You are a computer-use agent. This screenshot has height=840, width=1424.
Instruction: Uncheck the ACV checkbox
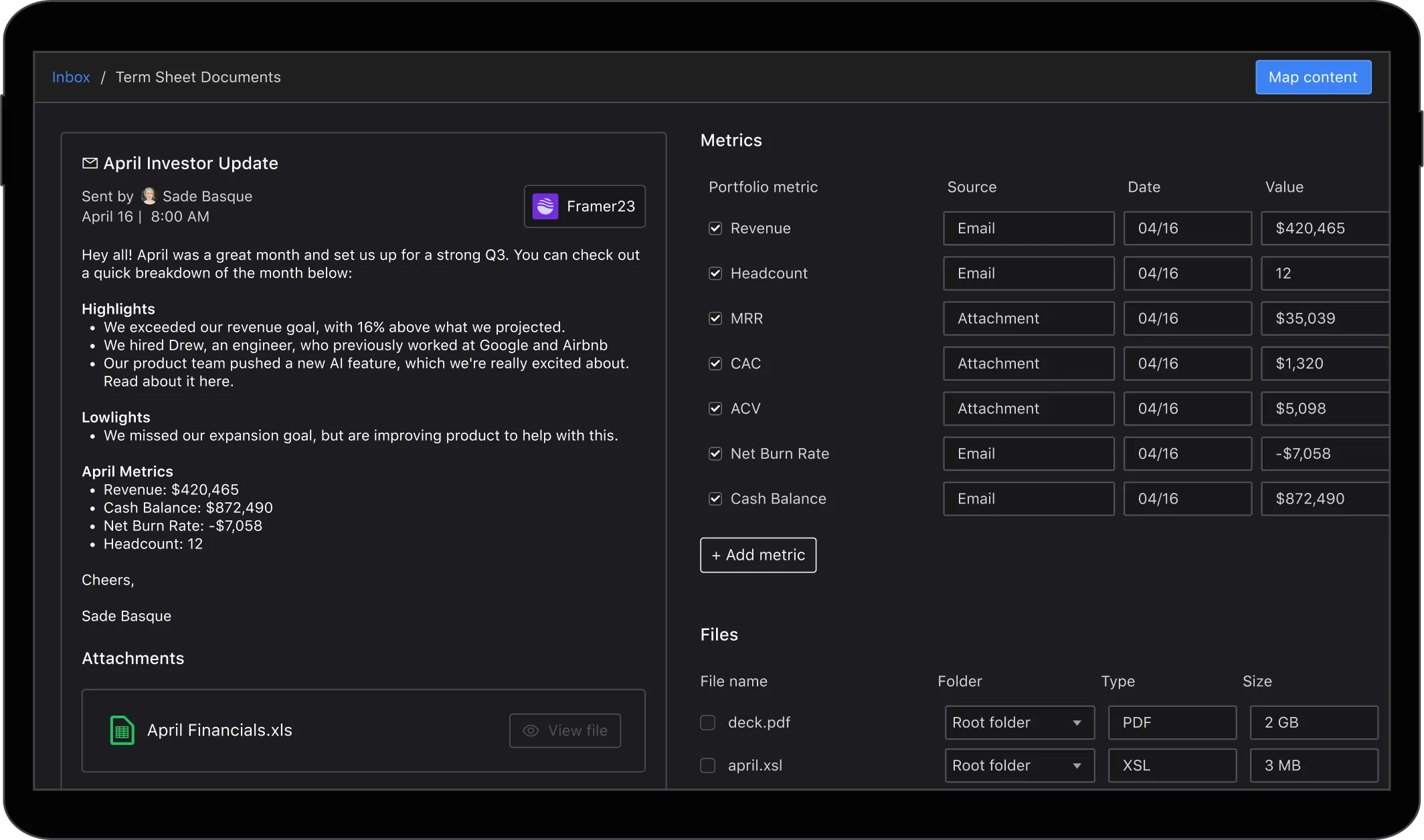point(715,409)
